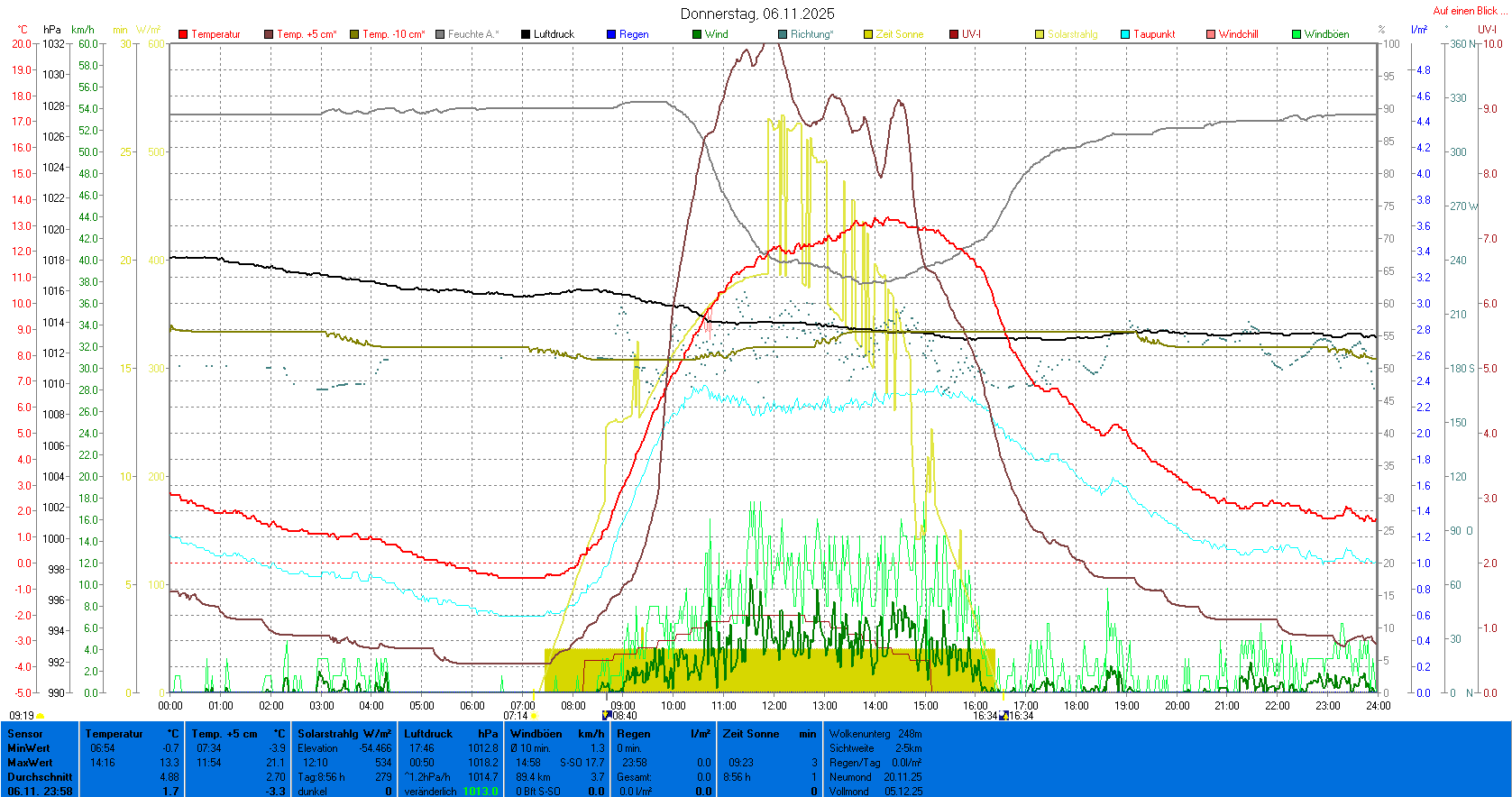This screenshot has width=1512, height=797.
Task: Click the yellow sun icon beside 09:19
Action: click(40, 716)
